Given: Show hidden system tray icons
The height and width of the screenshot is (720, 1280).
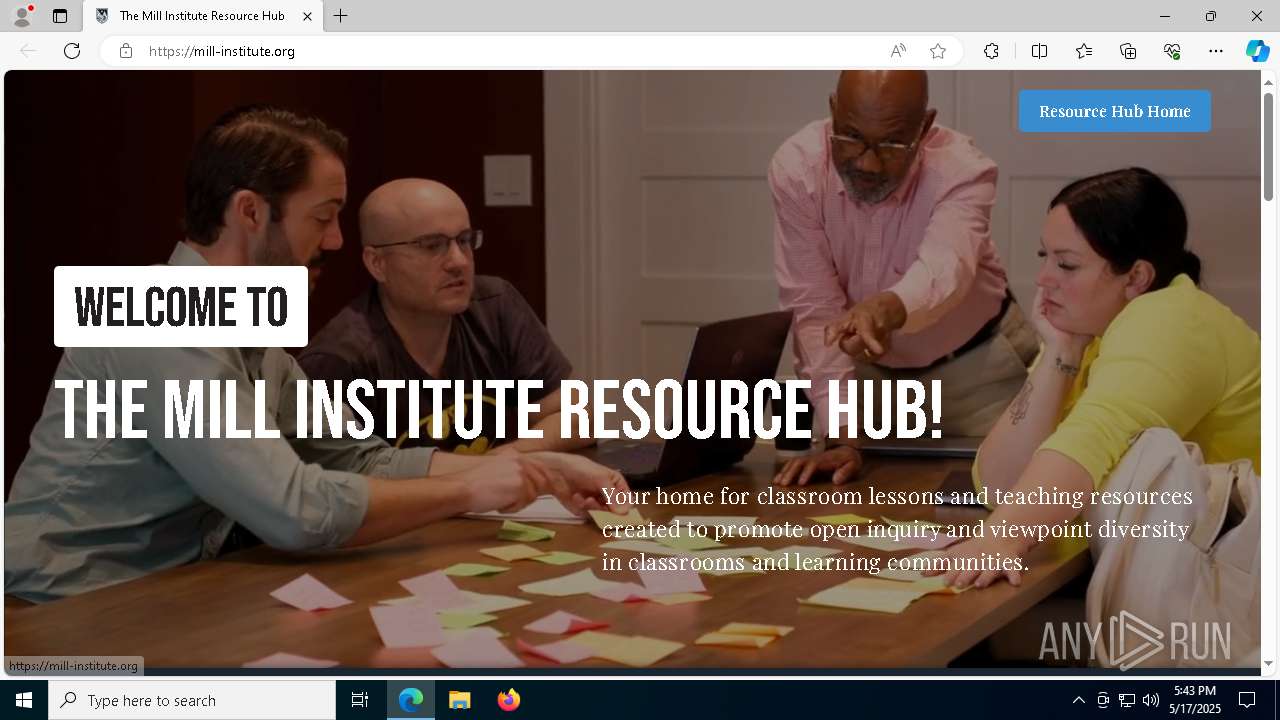Looking at the screenshot, I should (1078, 700).
